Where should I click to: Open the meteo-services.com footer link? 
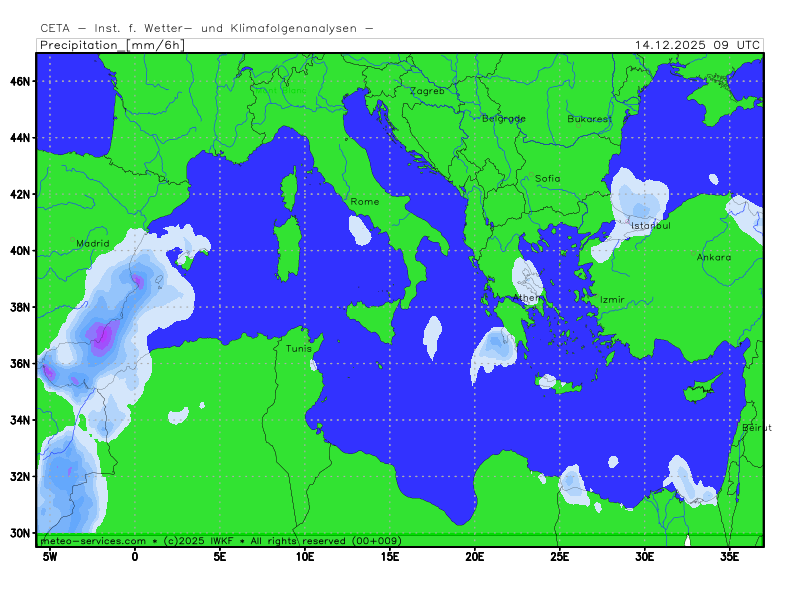click(x=93, y=540)
